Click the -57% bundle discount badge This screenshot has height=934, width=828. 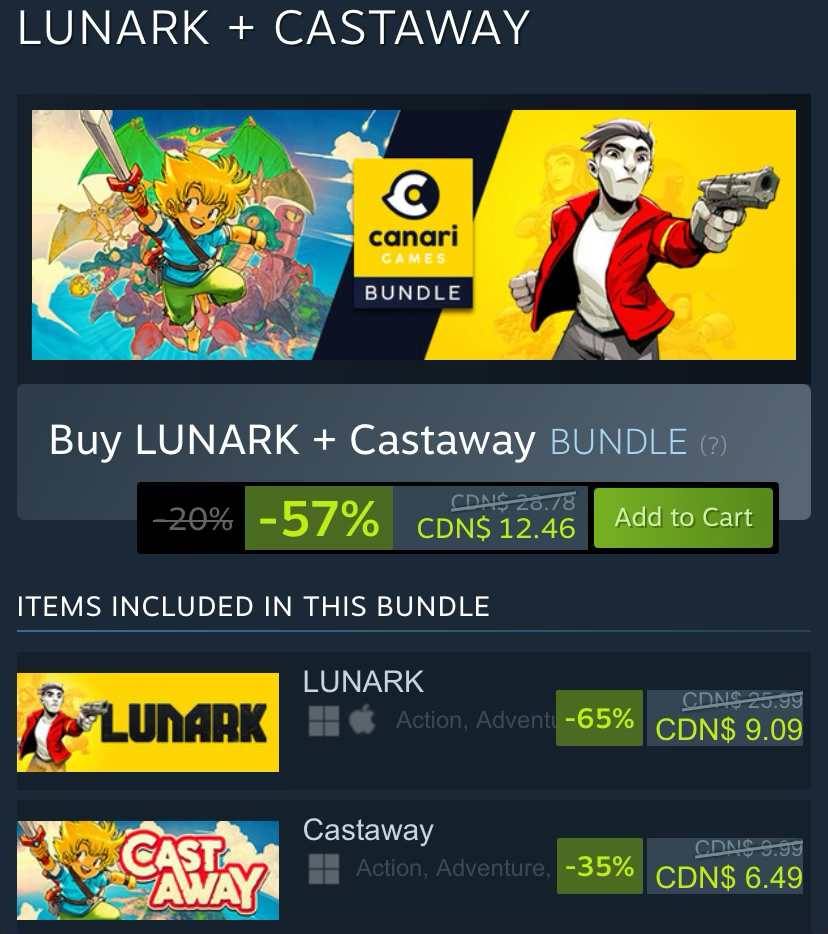319,518
